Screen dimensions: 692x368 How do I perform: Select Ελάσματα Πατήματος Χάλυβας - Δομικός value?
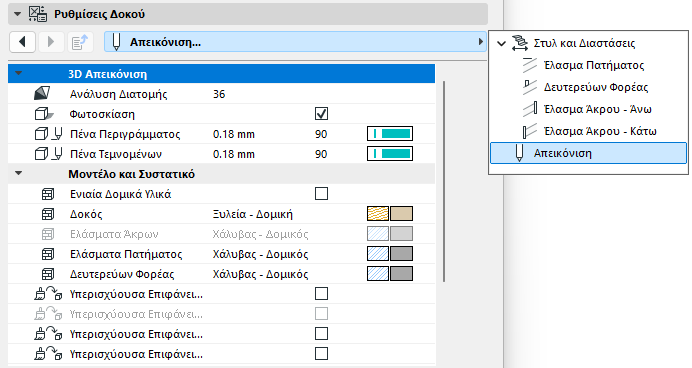coord(260,254)
